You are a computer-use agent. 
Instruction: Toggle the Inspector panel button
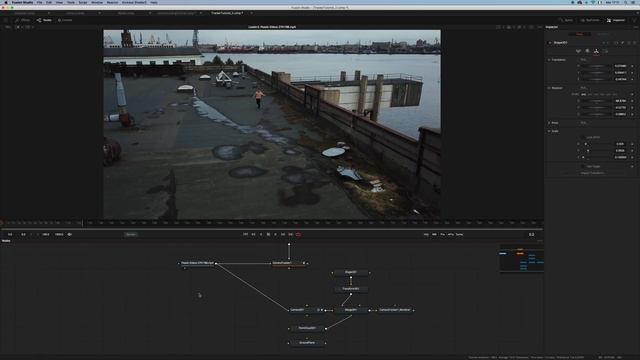pos(616,20)
